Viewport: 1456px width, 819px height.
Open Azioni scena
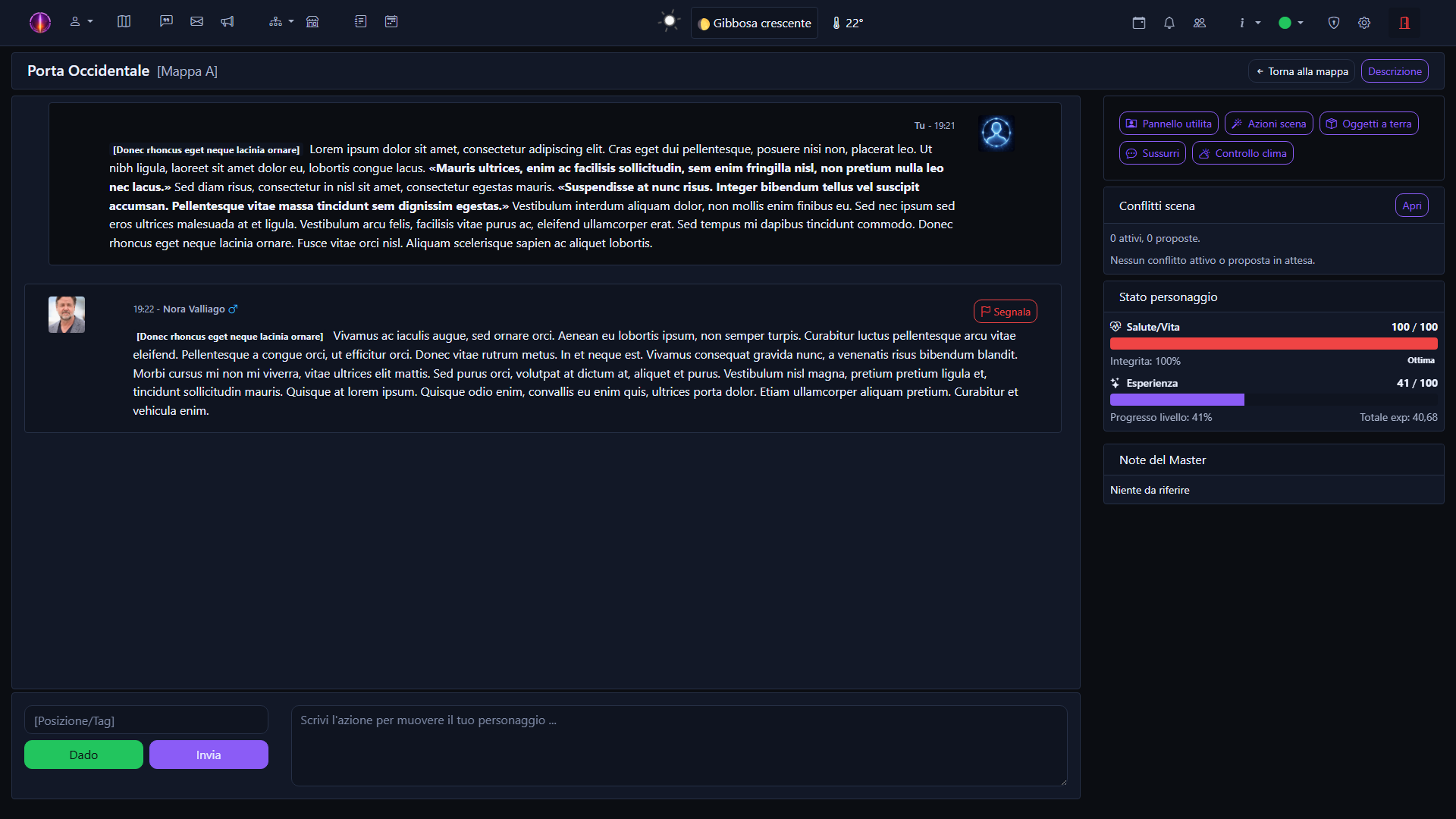click(x=1269, y=124)
